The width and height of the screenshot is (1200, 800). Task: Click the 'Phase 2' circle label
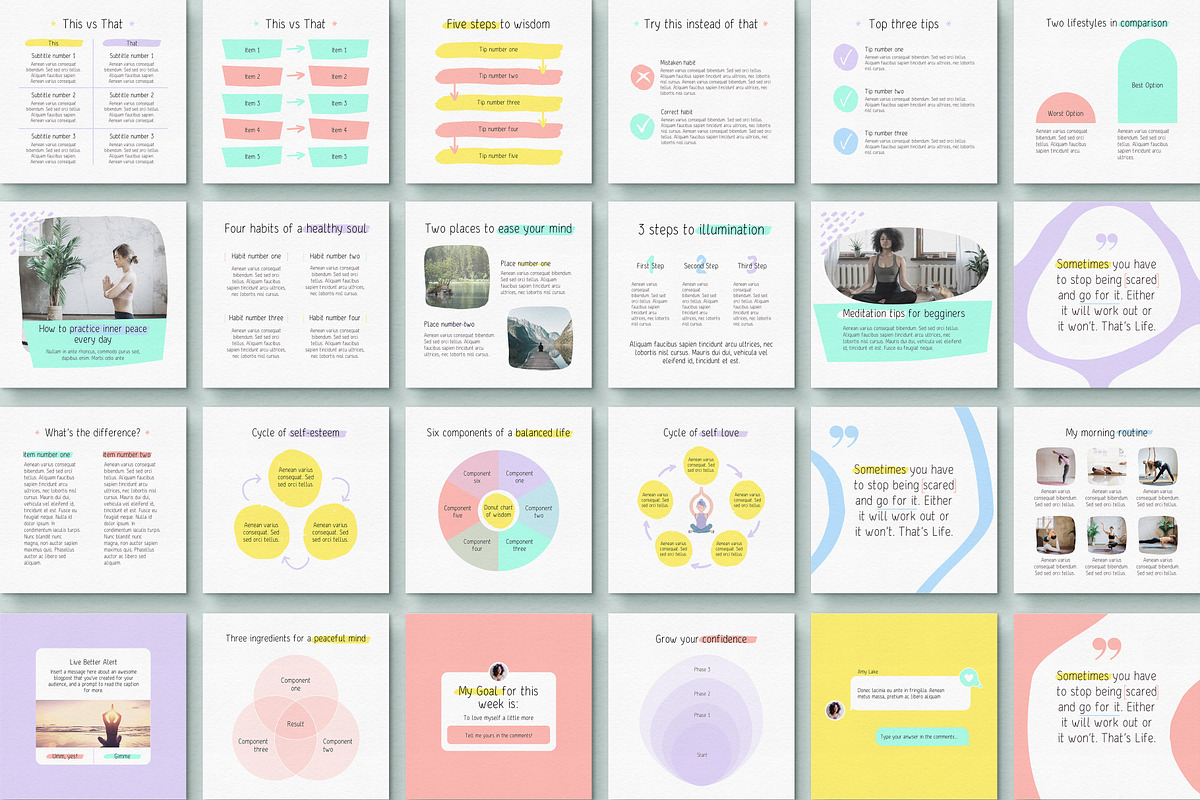[702, 693]
